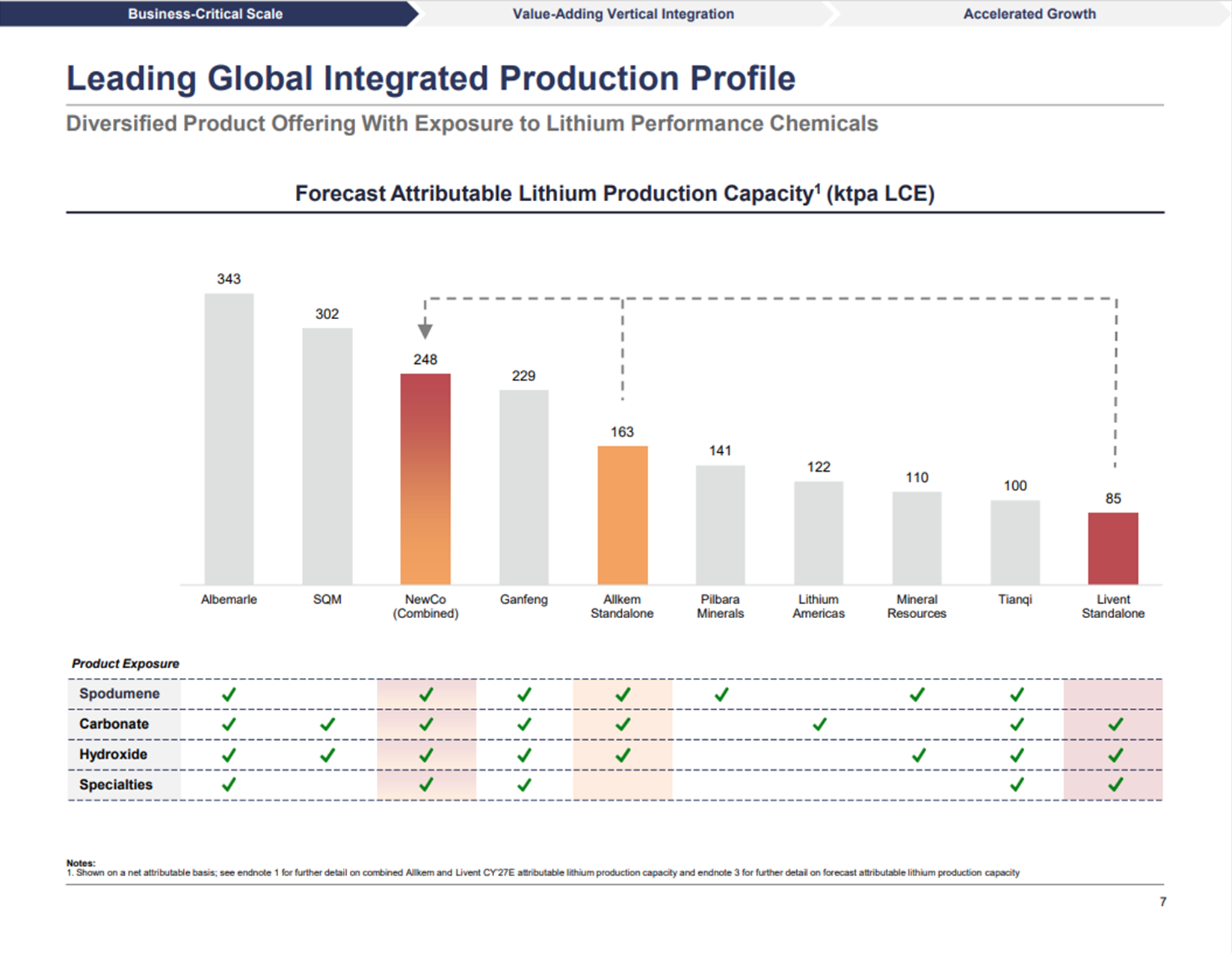Click the Specialties row label
The height and width of the screenshot is (953, 1232).
[116, 785]
